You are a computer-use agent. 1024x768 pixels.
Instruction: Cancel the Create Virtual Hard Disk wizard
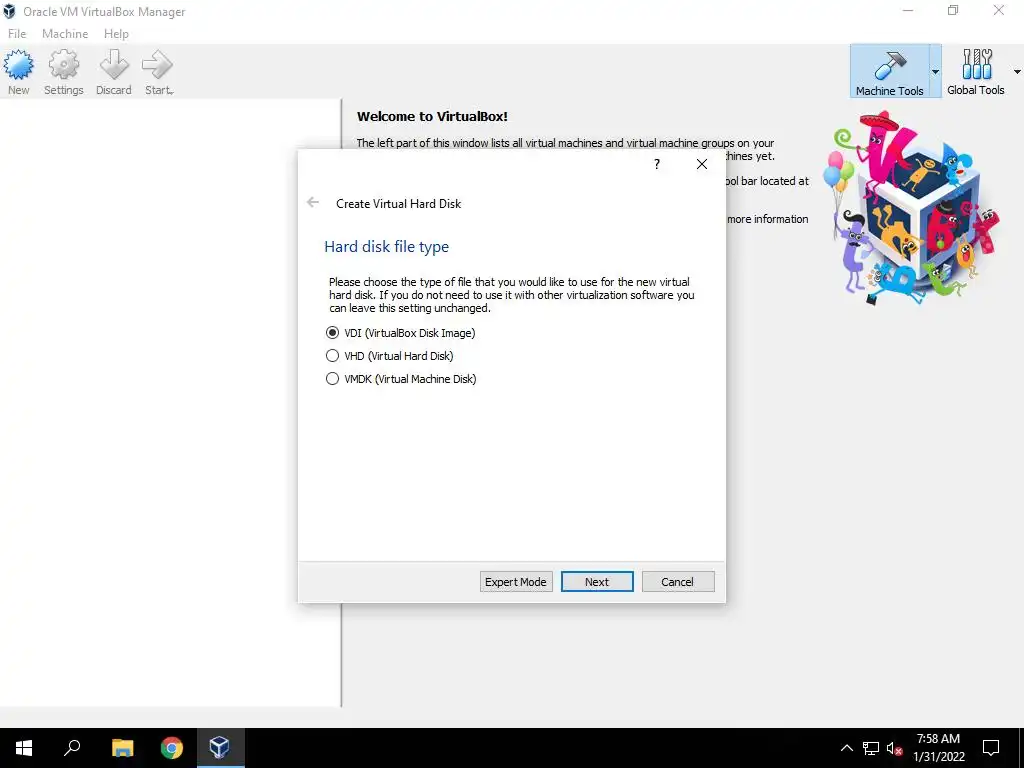click(x=678, y=582)
